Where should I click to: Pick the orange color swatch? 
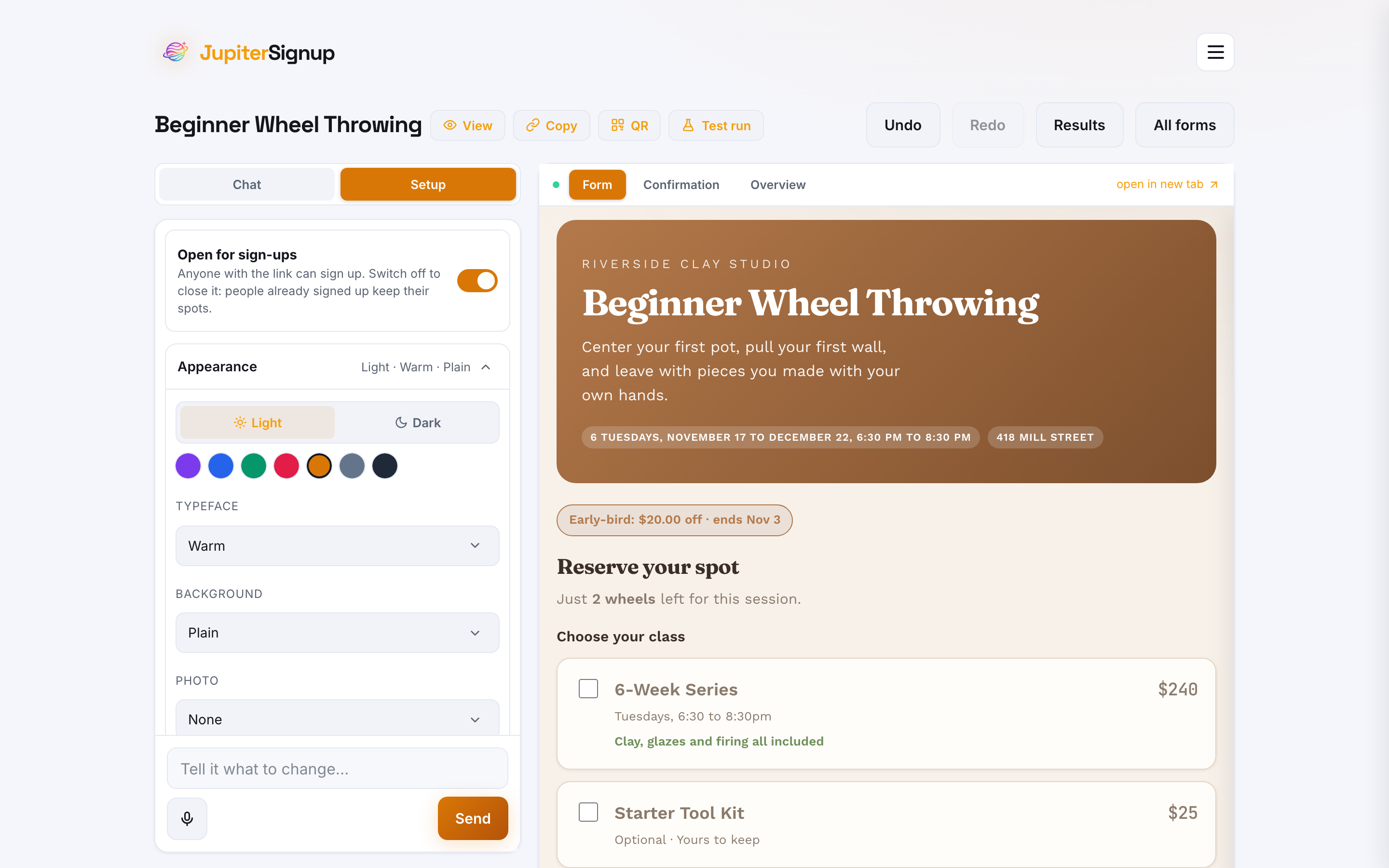(319, 465)
